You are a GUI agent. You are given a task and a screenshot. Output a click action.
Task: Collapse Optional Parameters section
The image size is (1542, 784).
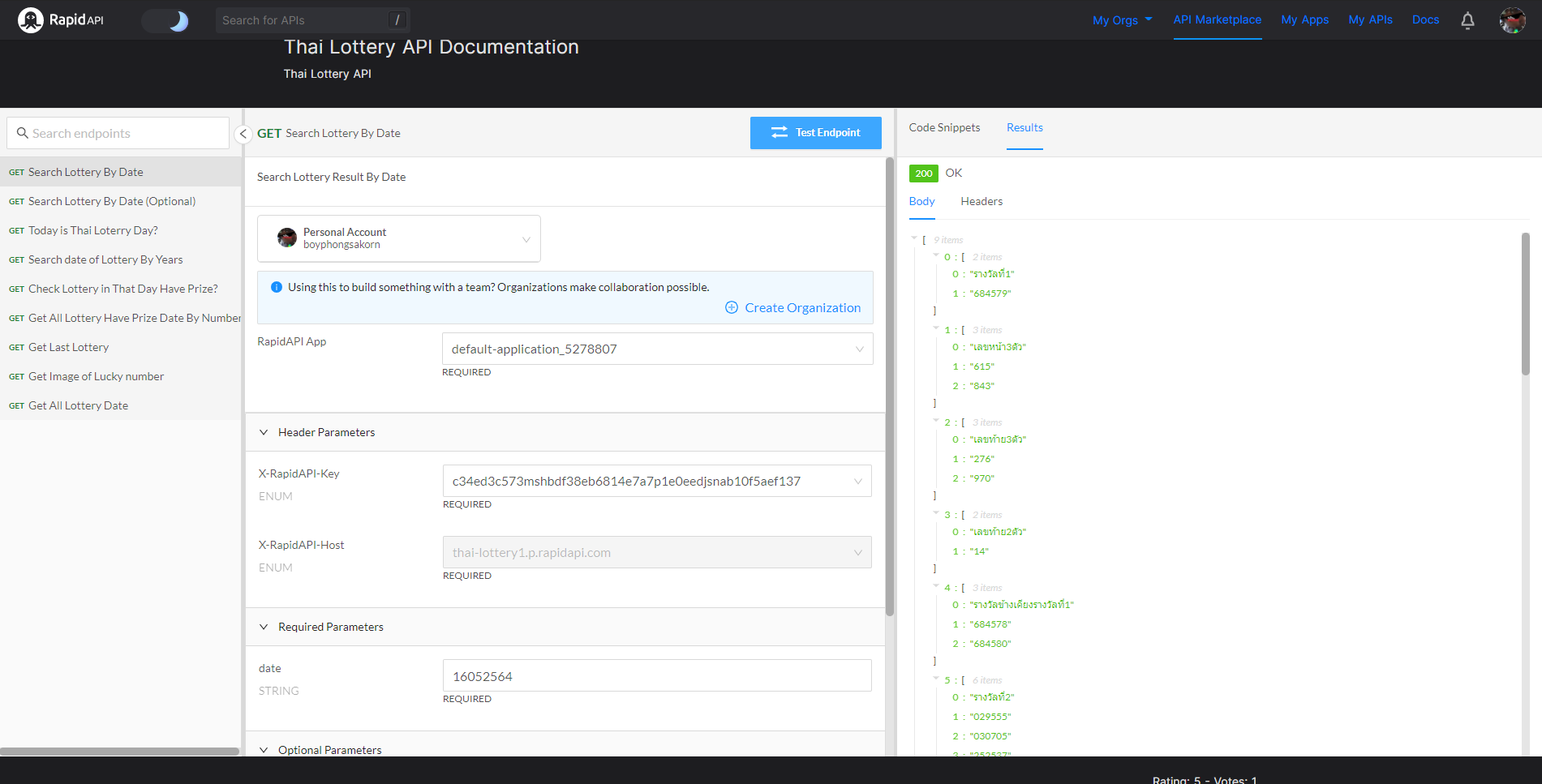click(x=264, y=750)
